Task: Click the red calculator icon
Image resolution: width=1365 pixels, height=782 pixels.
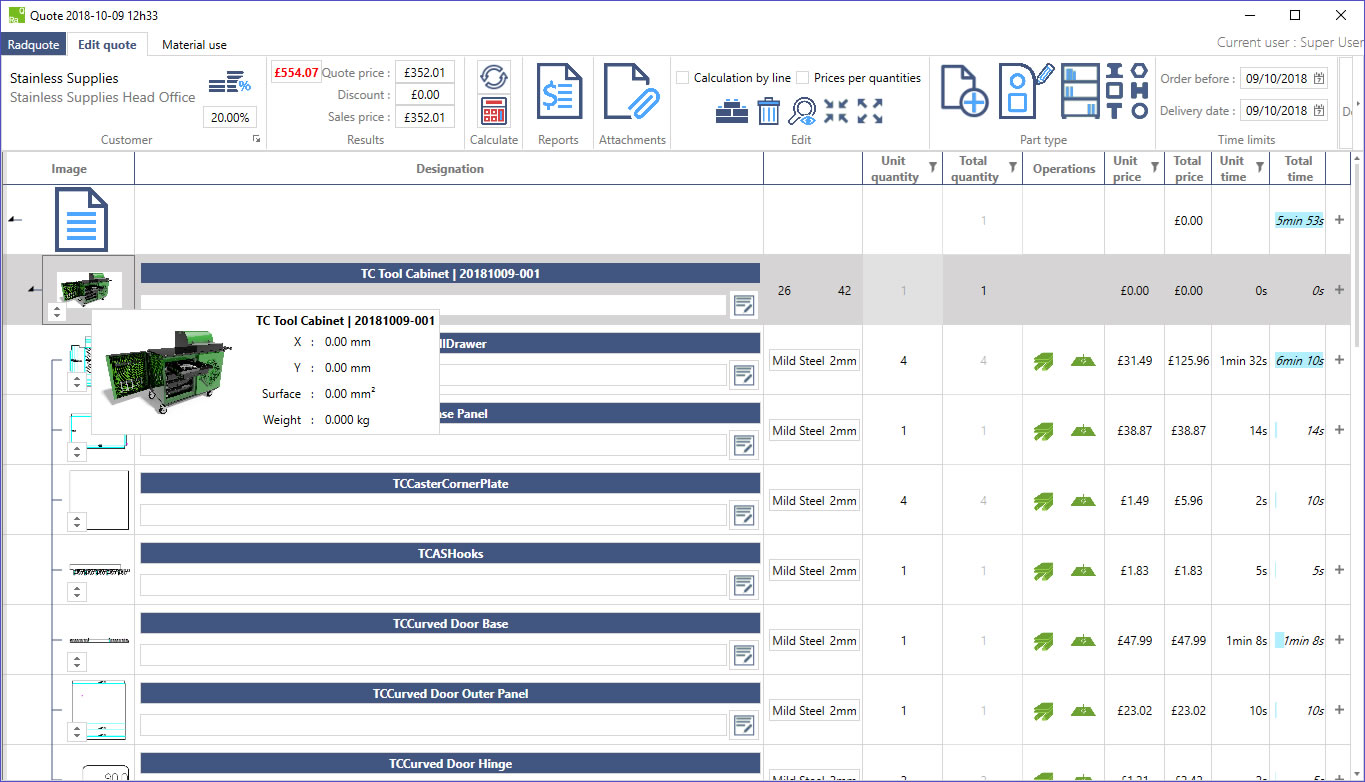Action: click(x=494, y=110)
